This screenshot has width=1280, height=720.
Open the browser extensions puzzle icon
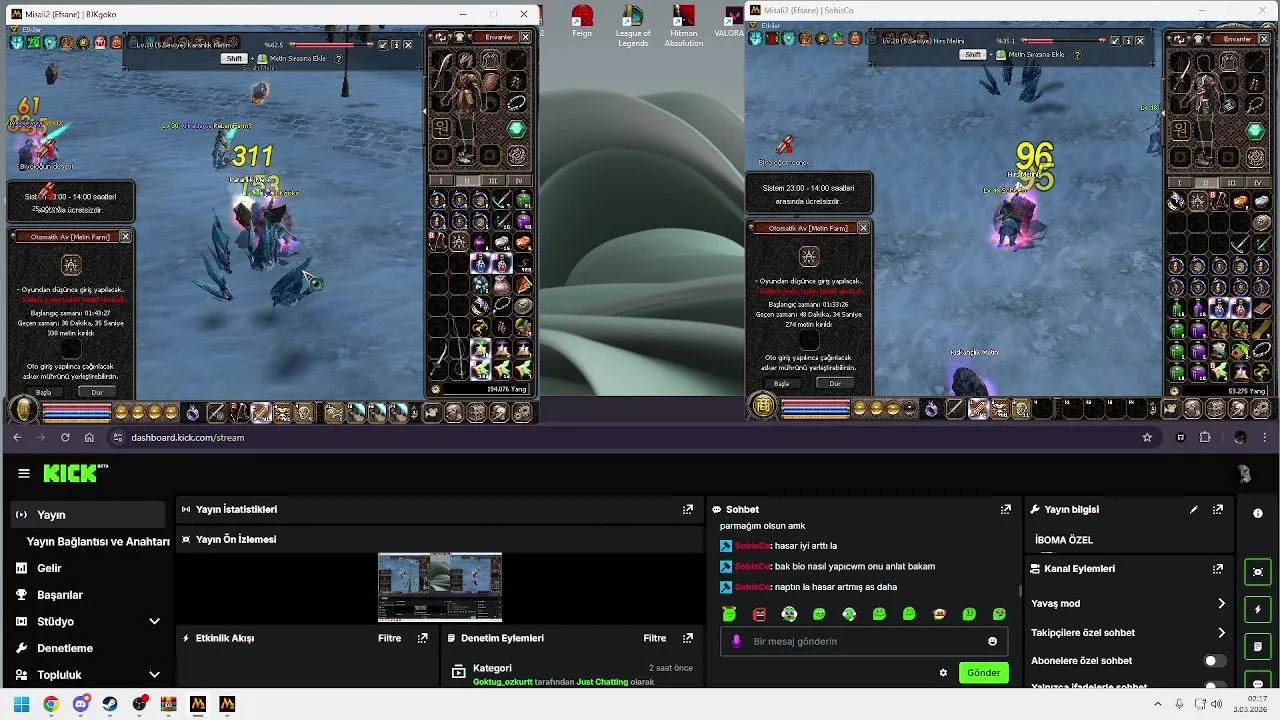pos(1205,438)
